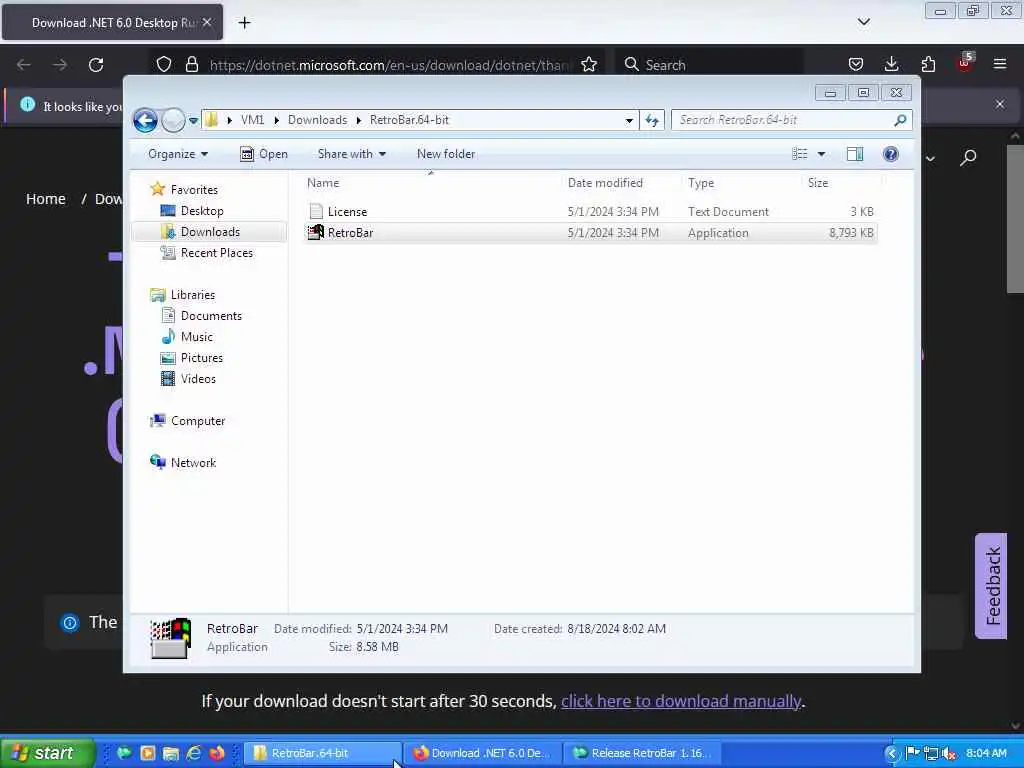Screen dimensions: 1024x768
Task: Open the recent locations dropdown beside Explorer's forward arrow
Action: point(193,121)
